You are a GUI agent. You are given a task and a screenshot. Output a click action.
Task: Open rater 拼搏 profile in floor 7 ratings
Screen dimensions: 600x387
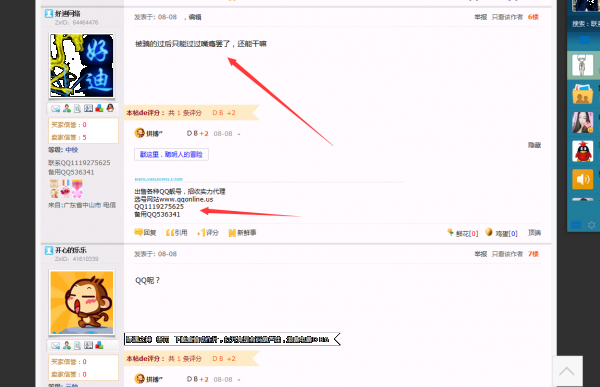pyautogui.click(x=154, y=379)
